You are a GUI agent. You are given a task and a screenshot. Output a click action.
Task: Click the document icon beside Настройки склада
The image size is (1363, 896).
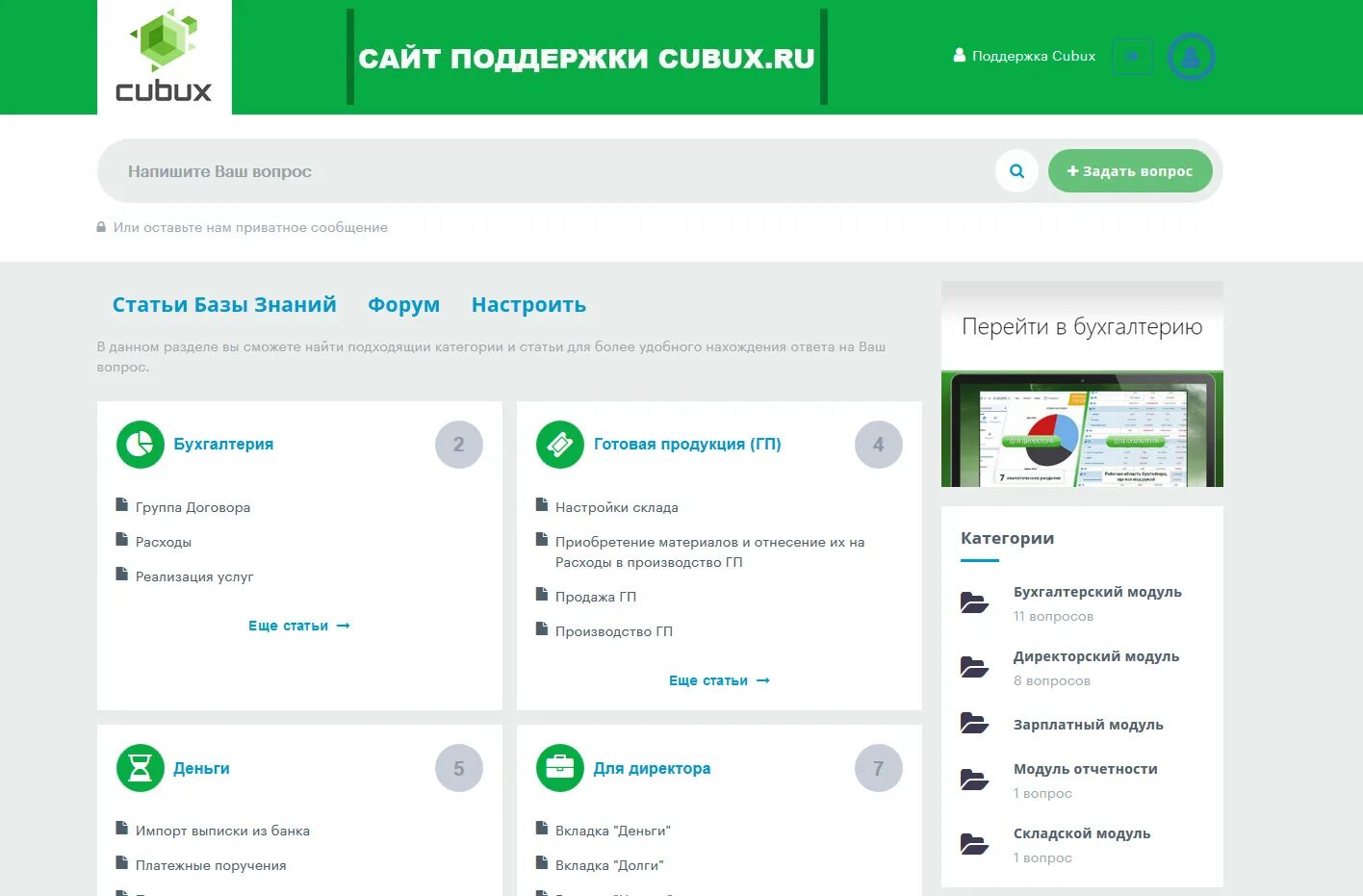pyautogui.click(x=542, y=505)
